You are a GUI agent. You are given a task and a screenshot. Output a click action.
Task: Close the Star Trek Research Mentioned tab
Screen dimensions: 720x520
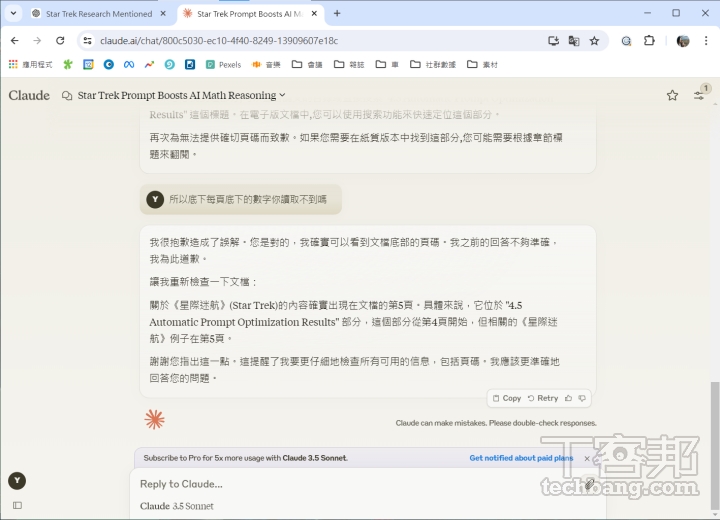click(163, 14)
